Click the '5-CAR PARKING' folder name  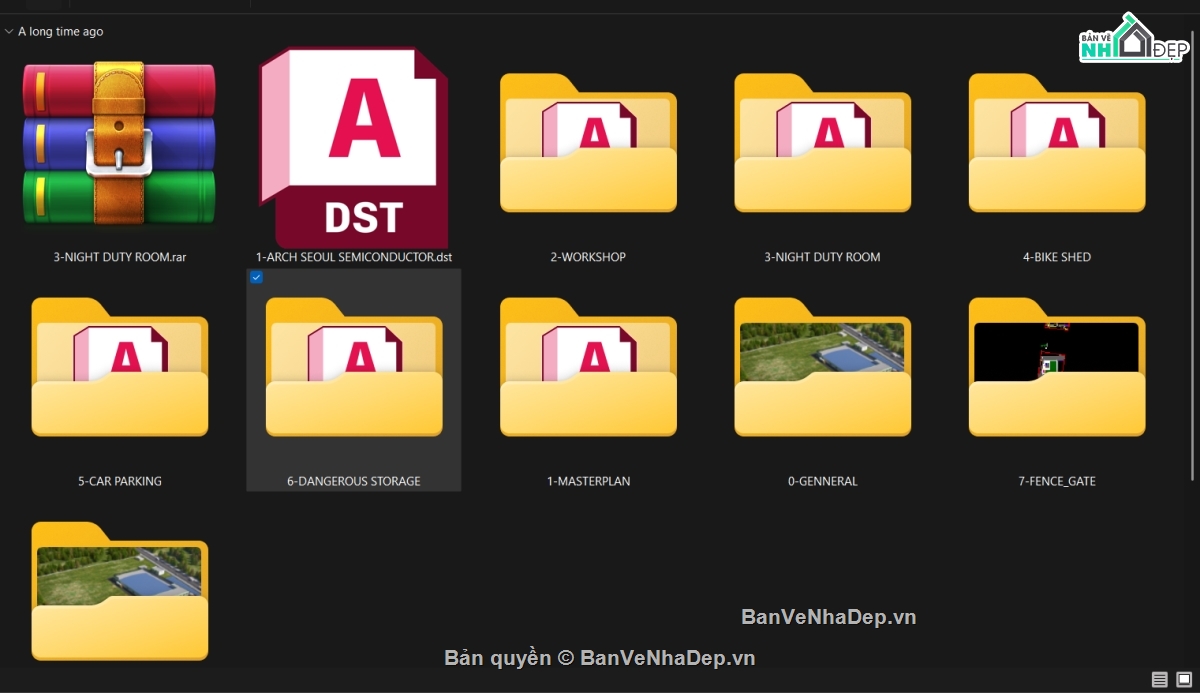120,481
